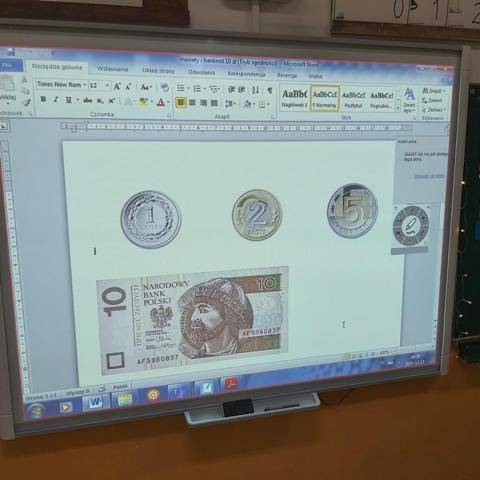Toggle Bold formatting in the Czcionka group
This screenshot has width=480, height=480.
tap(43, 99)
